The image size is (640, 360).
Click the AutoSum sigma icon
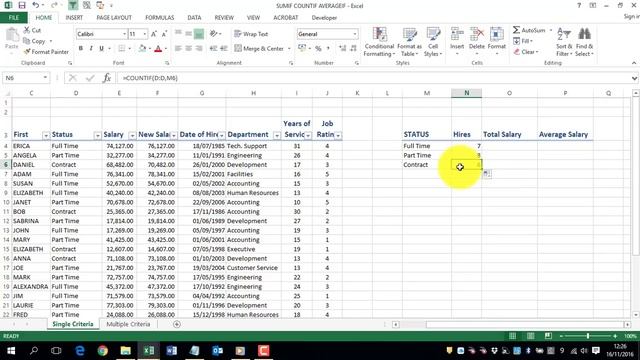516,30
